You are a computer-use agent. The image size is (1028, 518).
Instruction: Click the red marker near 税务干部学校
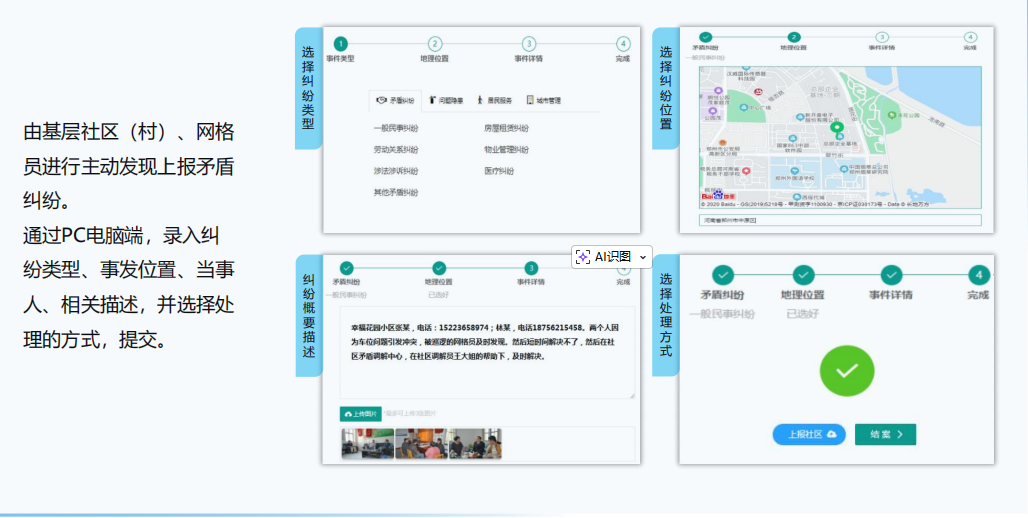tap(745, 170)
